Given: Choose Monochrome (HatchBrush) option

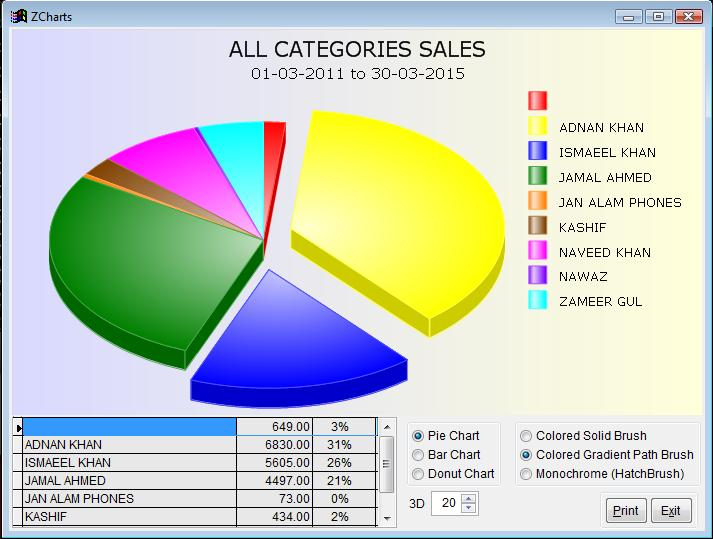Looking at the screenshot, I should (x=602, y=474).
